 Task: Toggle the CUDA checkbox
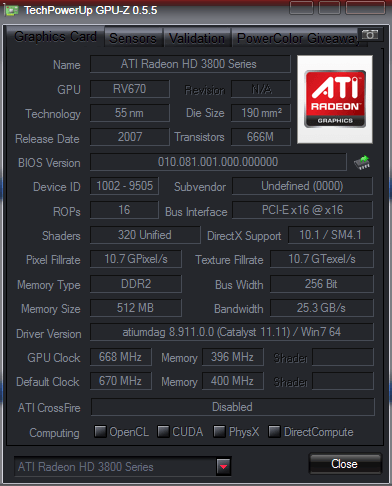point(163,431)
